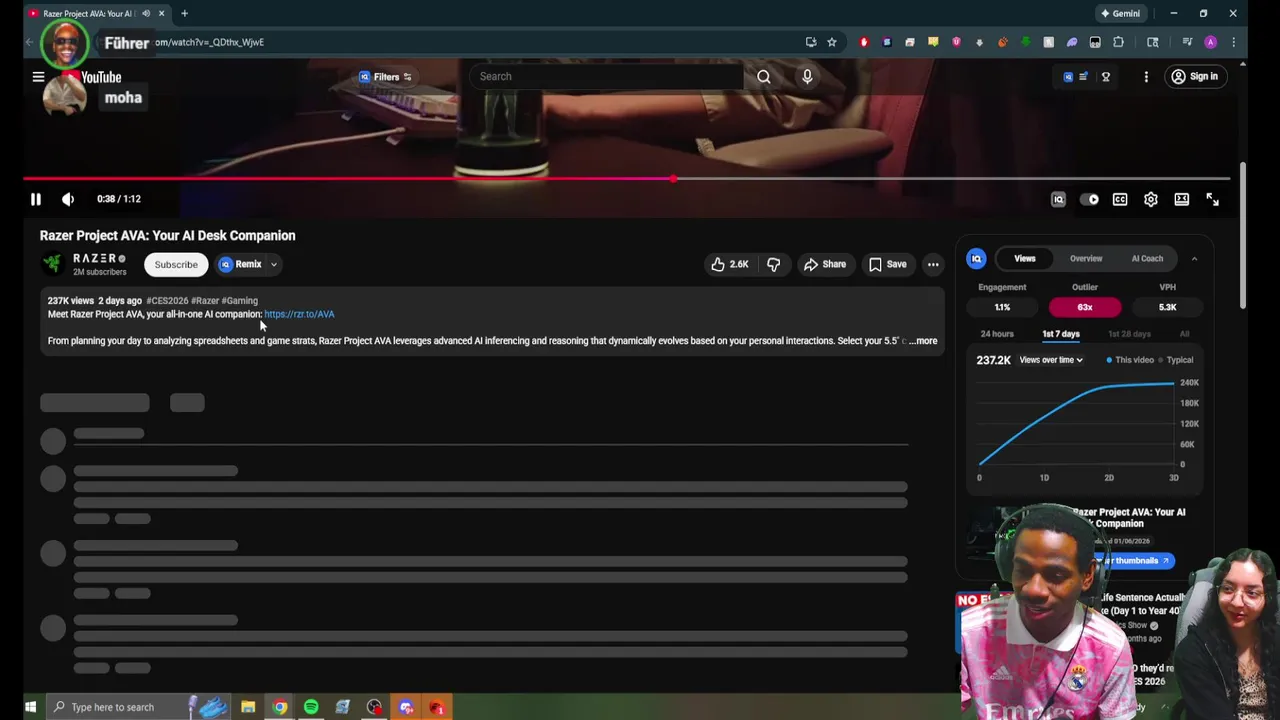The image size is (1280, 720).
Task: Go to the YouTube home logo
Action: pos(92,77)
